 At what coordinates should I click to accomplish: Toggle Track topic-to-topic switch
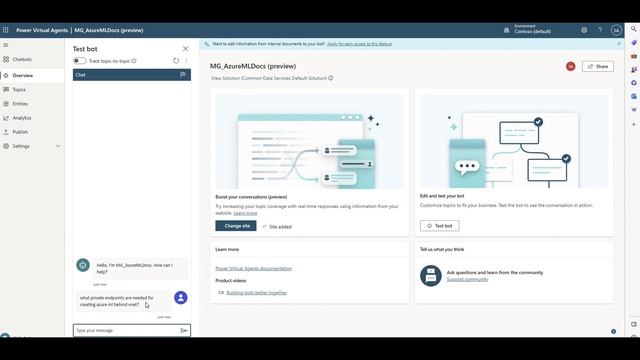tap(80, 61)
